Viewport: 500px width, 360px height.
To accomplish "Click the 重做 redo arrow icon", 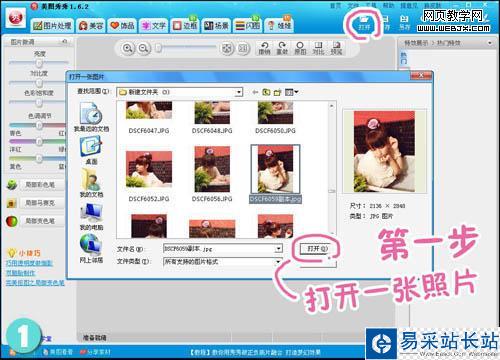I will 282,48.
